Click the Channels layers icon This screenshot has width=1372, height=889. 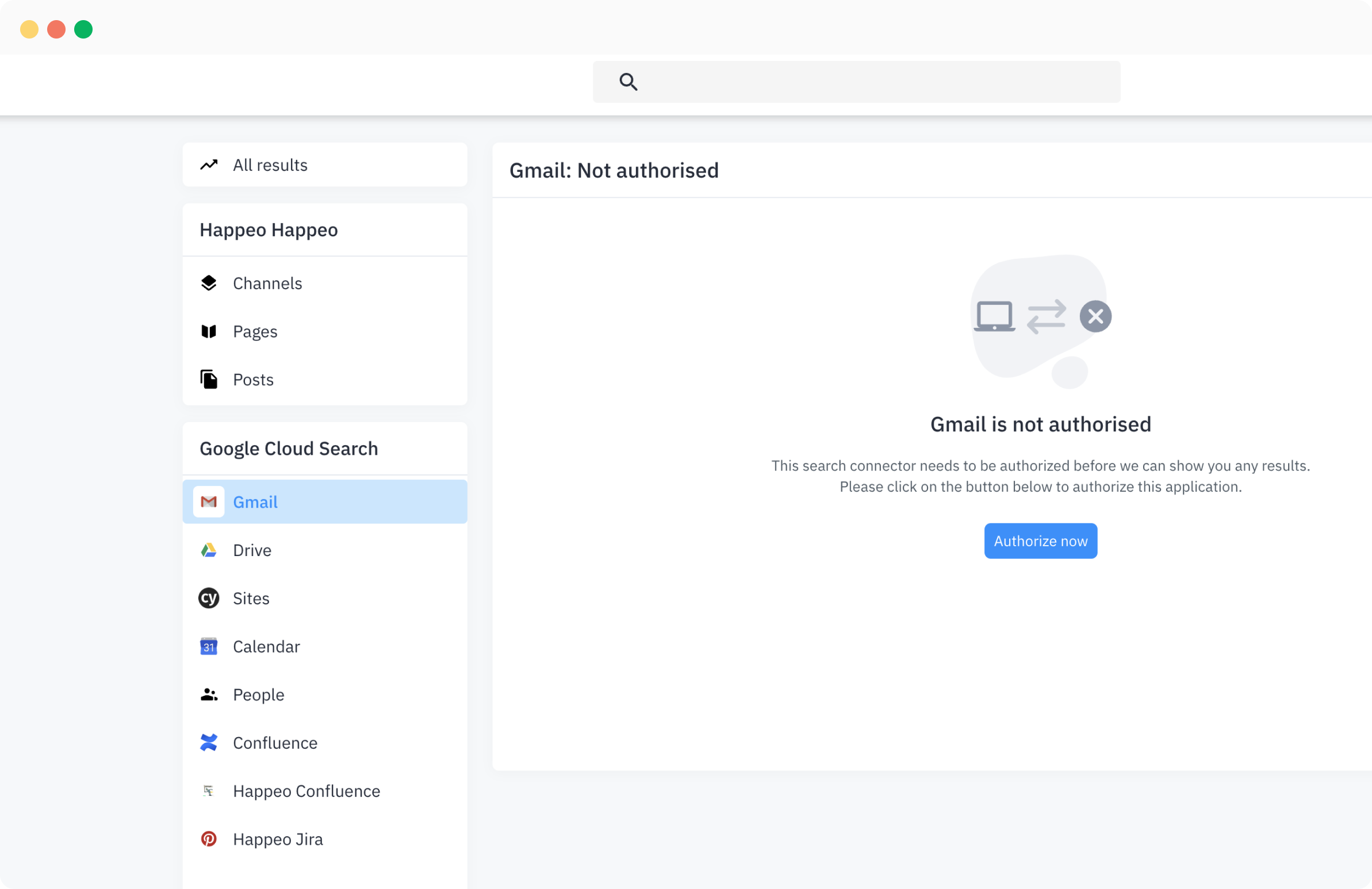(x=209, y=283)
